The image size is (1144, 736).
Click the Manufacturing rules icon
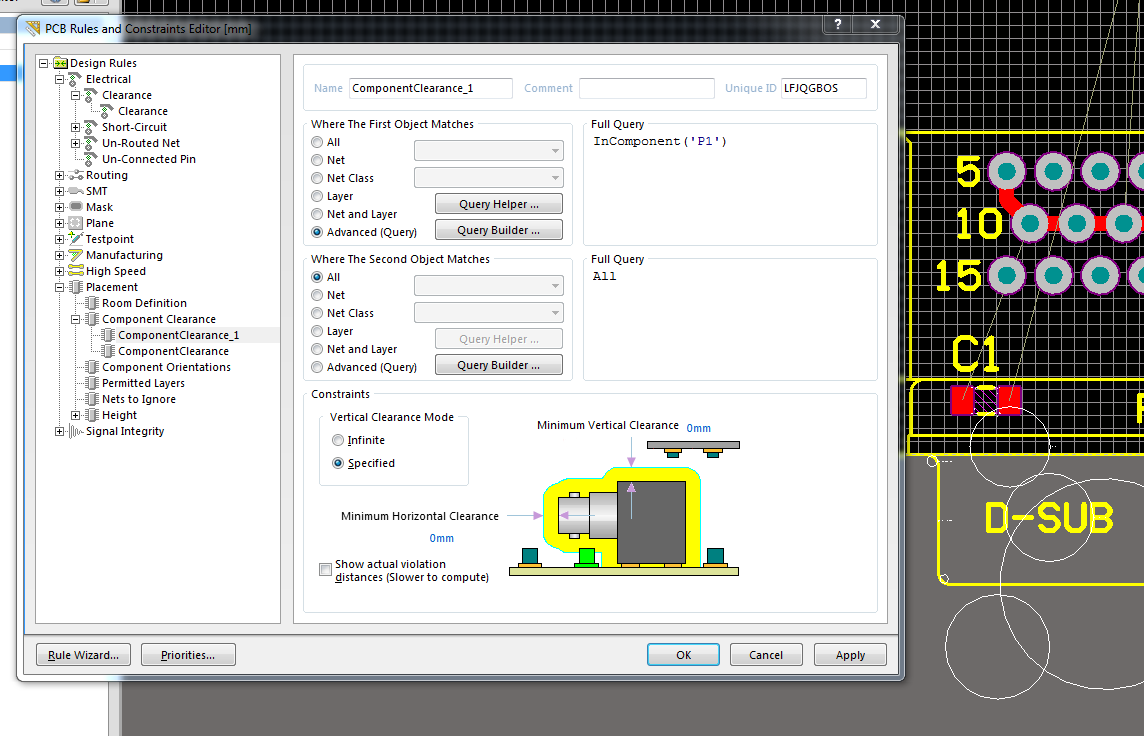click(75, 255)
